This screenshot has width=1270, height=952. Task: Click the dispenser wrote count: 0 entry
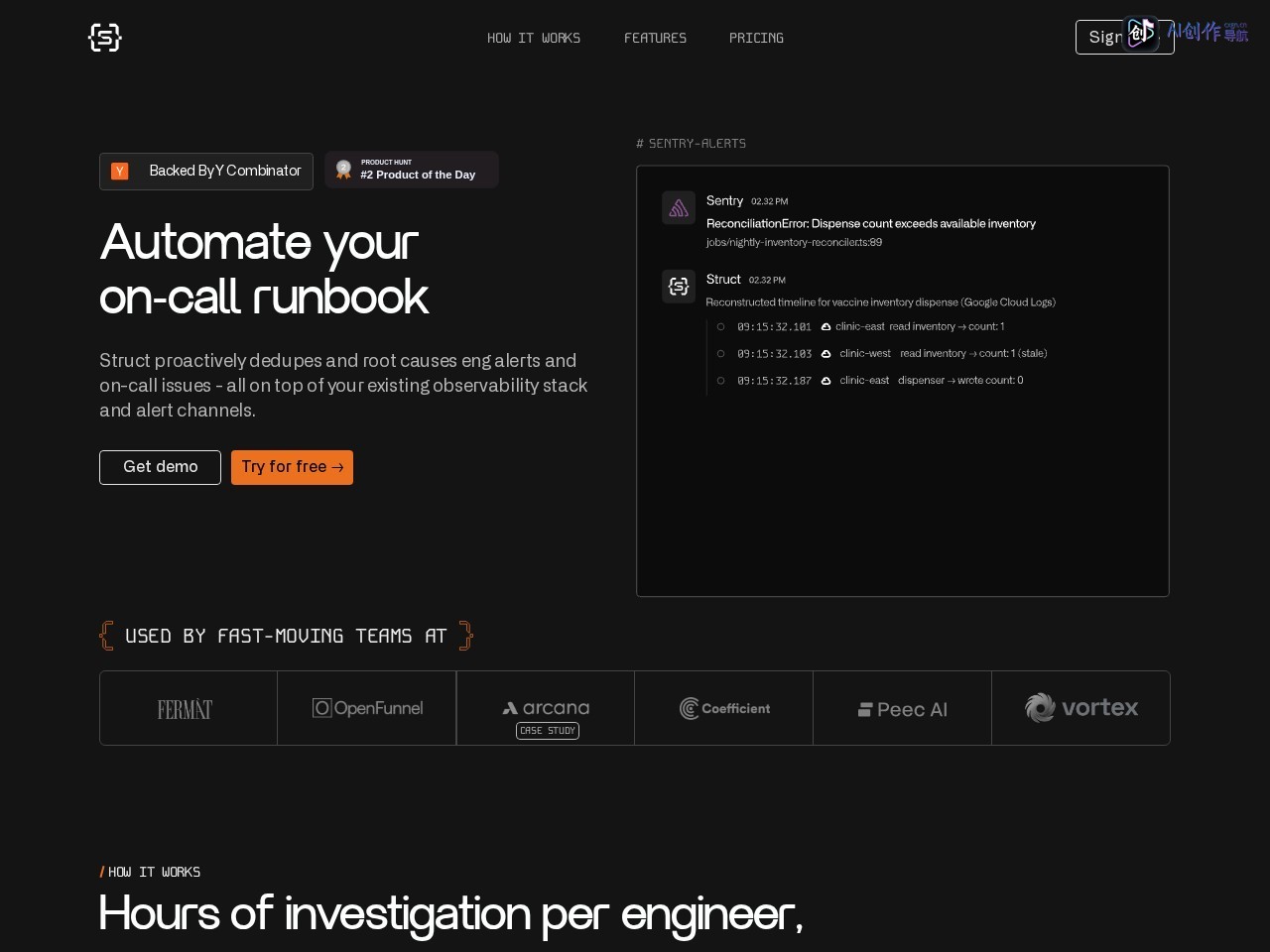[x=960, y=380]
